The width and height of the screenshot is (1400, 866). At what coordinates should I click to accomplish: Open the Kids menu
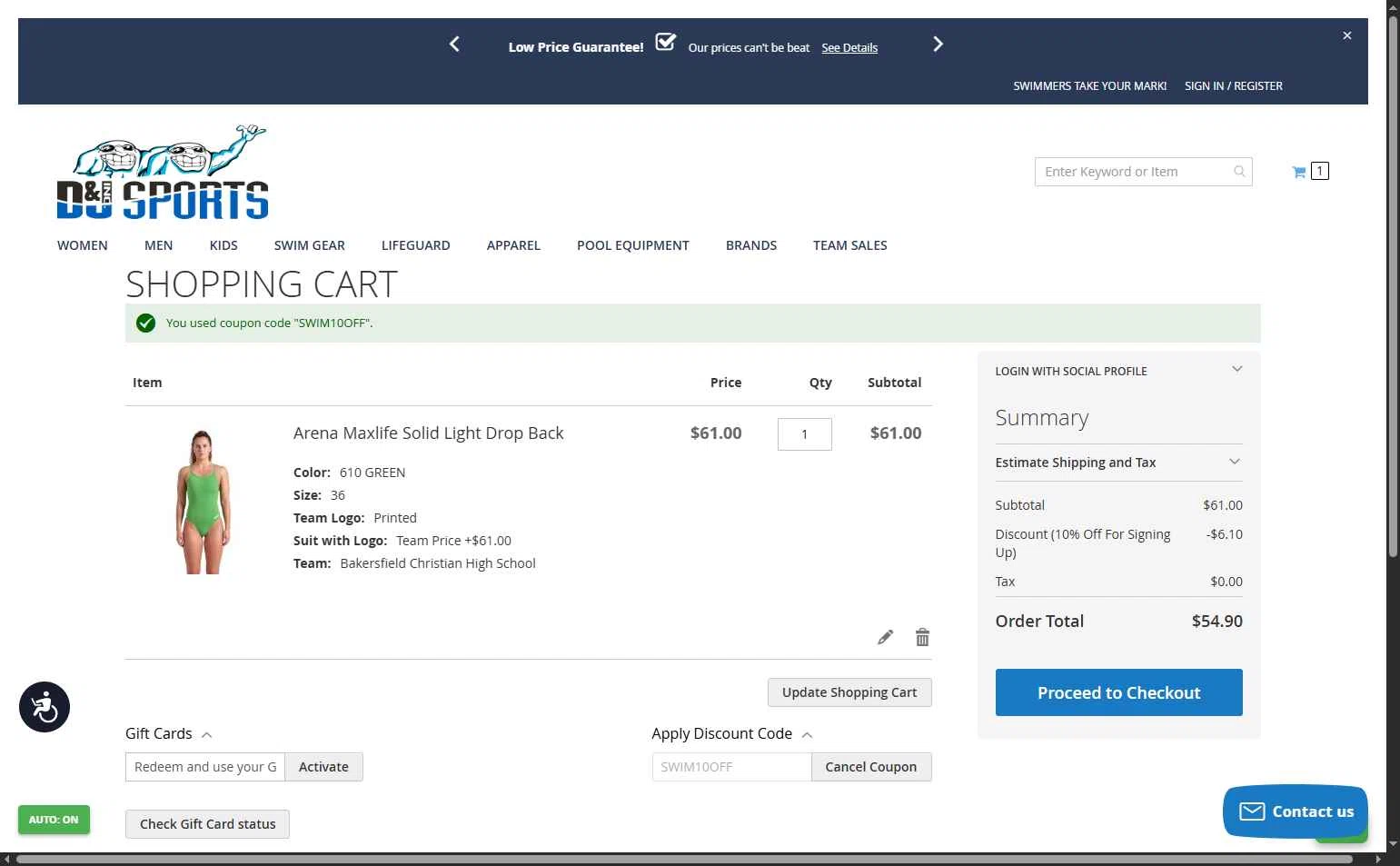(x=223, y=245)
